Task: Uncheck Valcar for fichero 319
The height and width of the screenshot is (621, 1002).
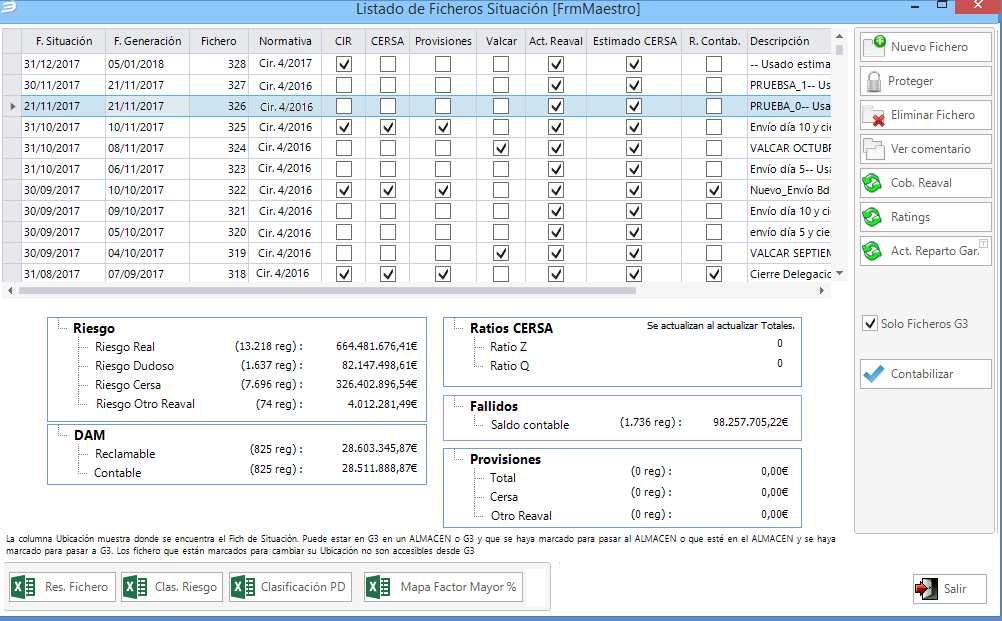Action: click(501, 254)
